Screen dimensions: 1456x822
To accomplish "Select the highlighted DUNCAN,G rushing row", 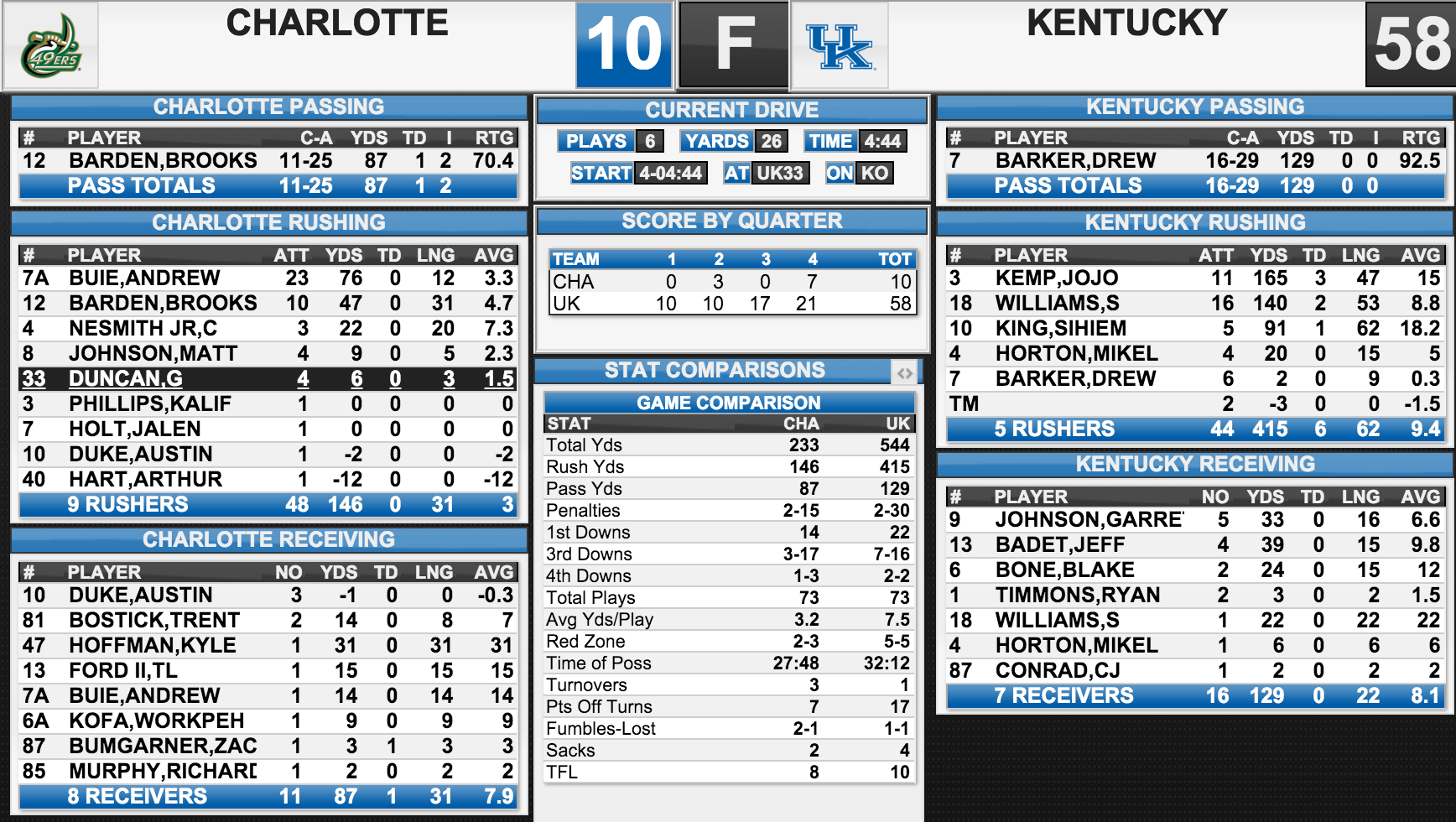I will pos(268,379).
